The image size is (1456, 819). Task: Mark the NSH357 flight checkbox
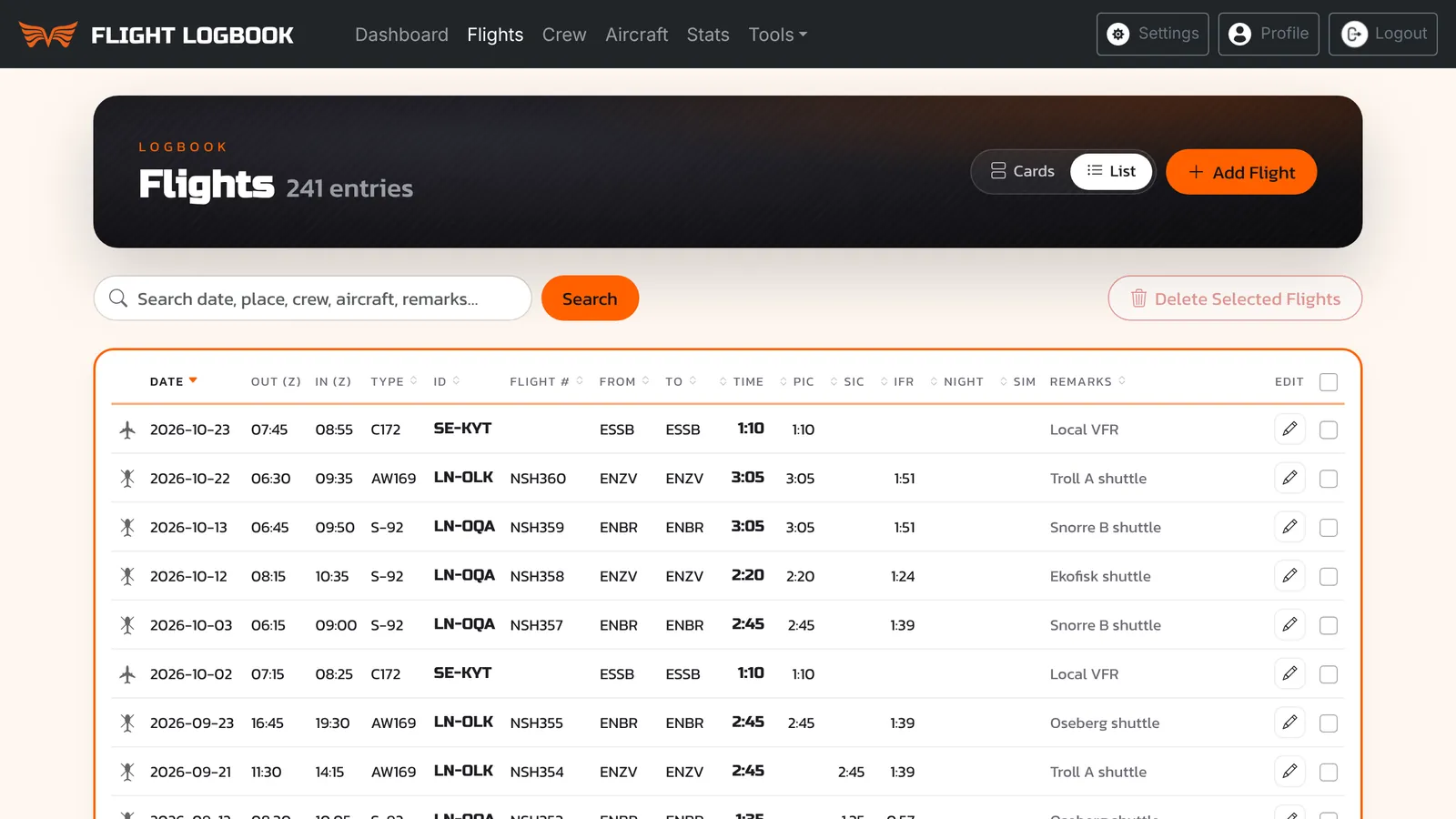(x=1329, y=625)
